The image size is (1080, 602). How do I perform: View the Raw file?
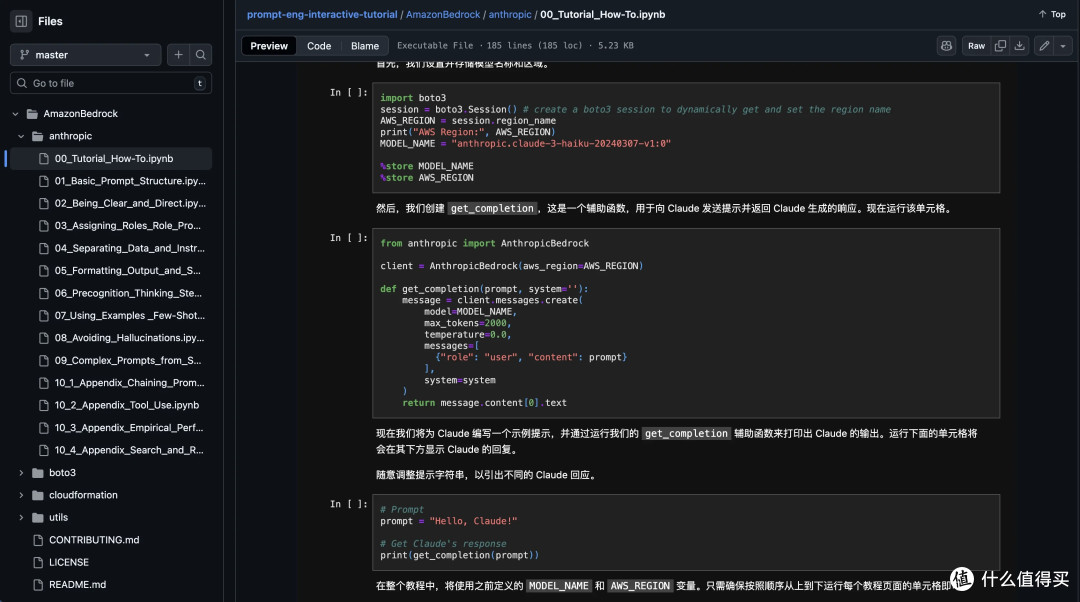[x=976, y=46]
